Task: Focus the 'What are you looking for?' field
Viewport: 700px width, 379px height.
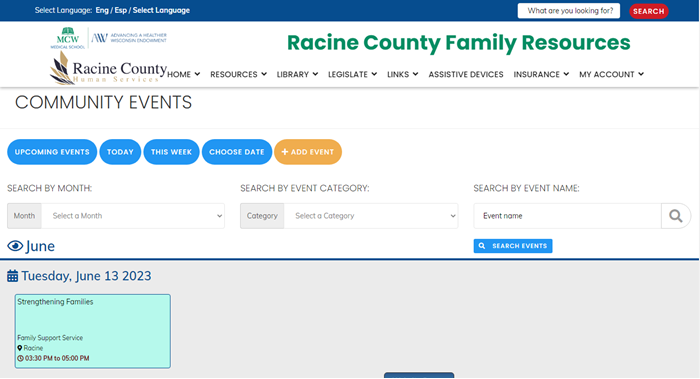Action: pos(569,11)
